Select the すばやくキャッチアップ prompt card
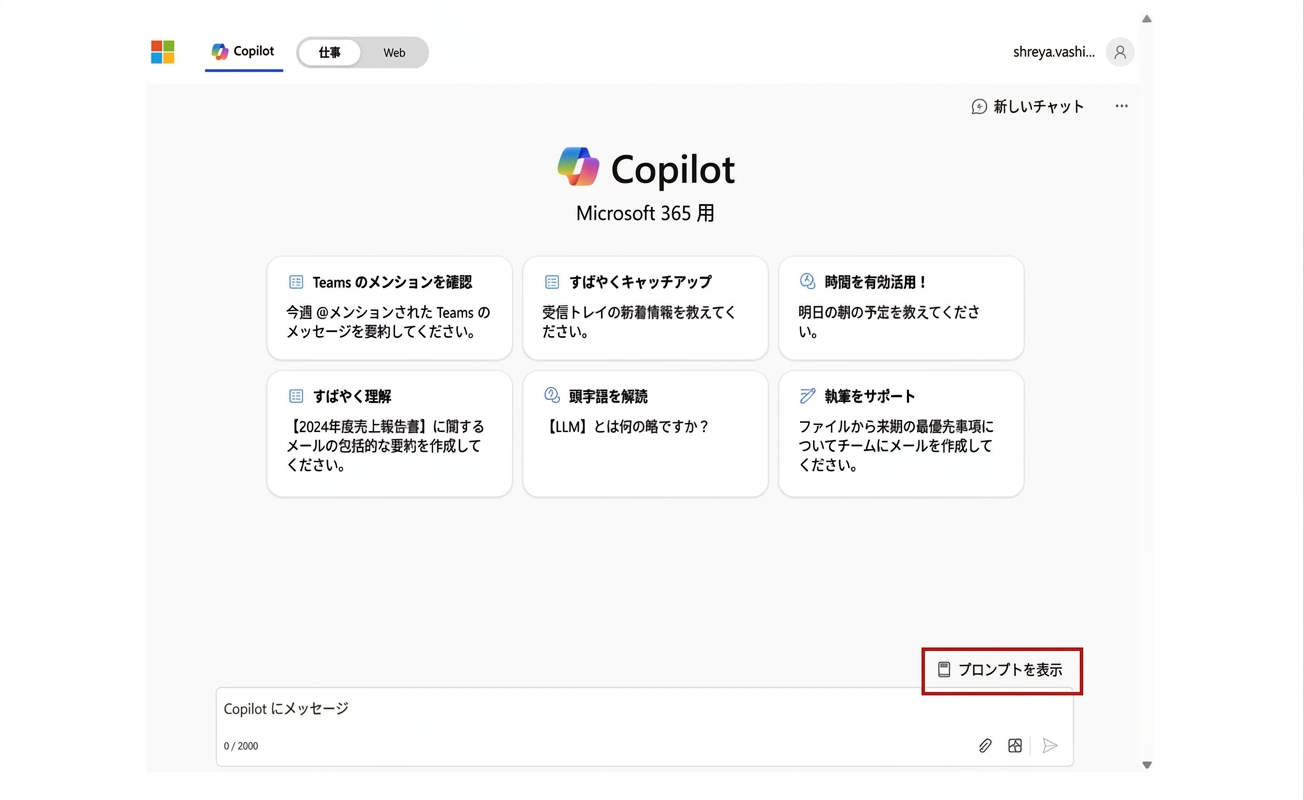This screenshot has width=1304, height=800. pyautogui.click(x=645, y=308)
